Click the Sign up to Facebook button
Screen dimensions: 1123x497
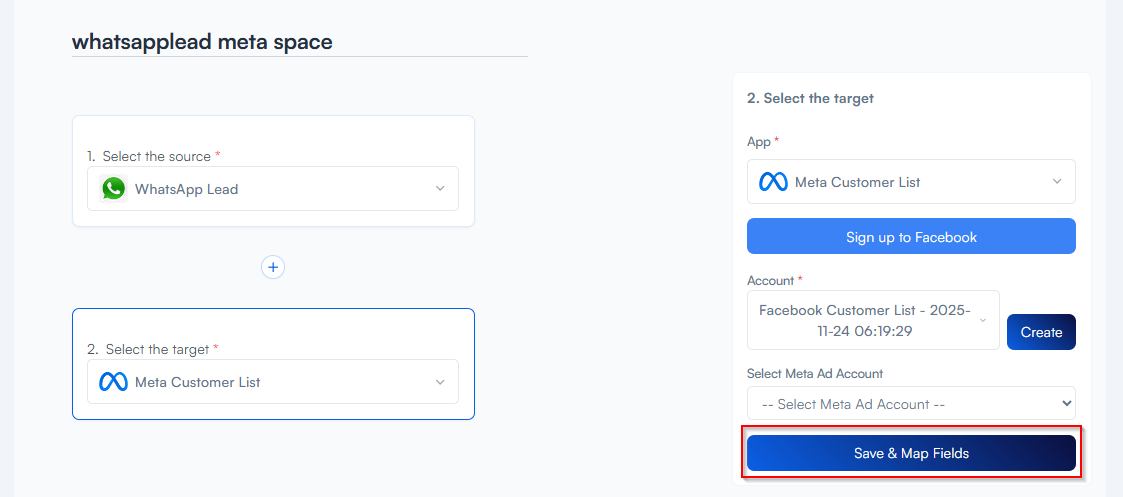point(910,237)
